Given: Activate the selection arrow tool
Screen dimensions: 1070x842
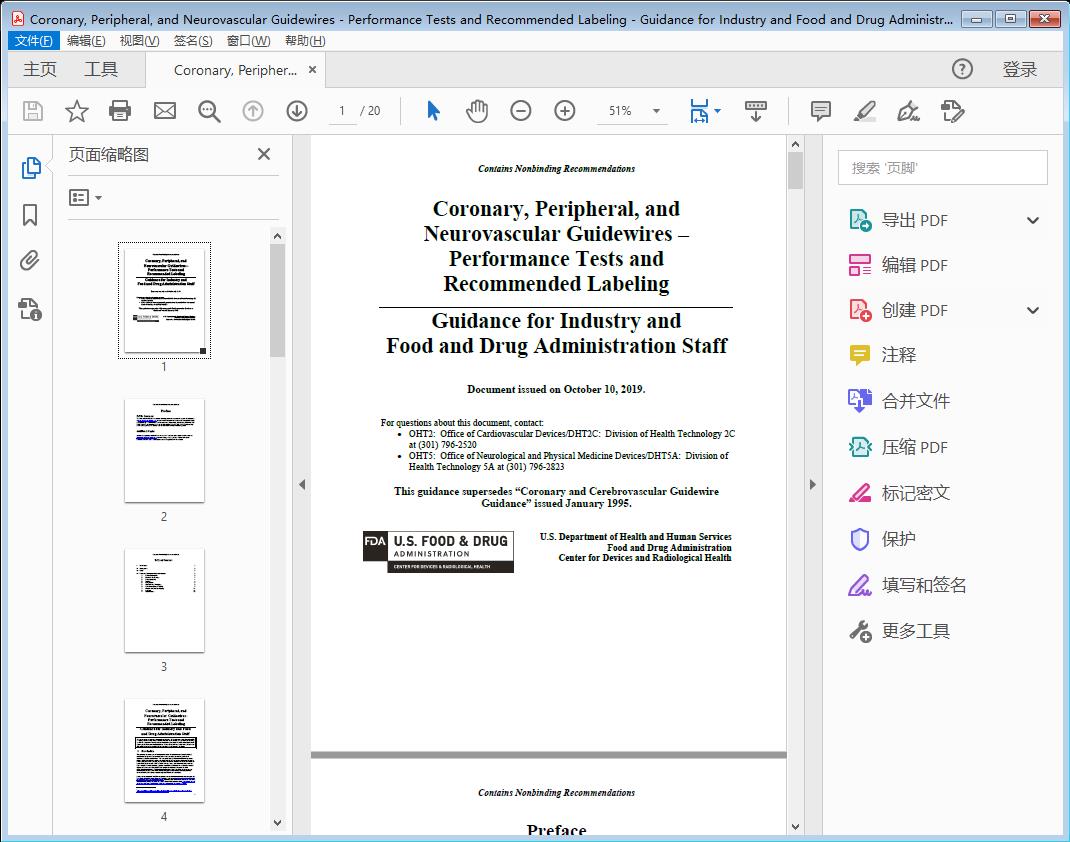Looking at the screenshot, I should (433, 111).
